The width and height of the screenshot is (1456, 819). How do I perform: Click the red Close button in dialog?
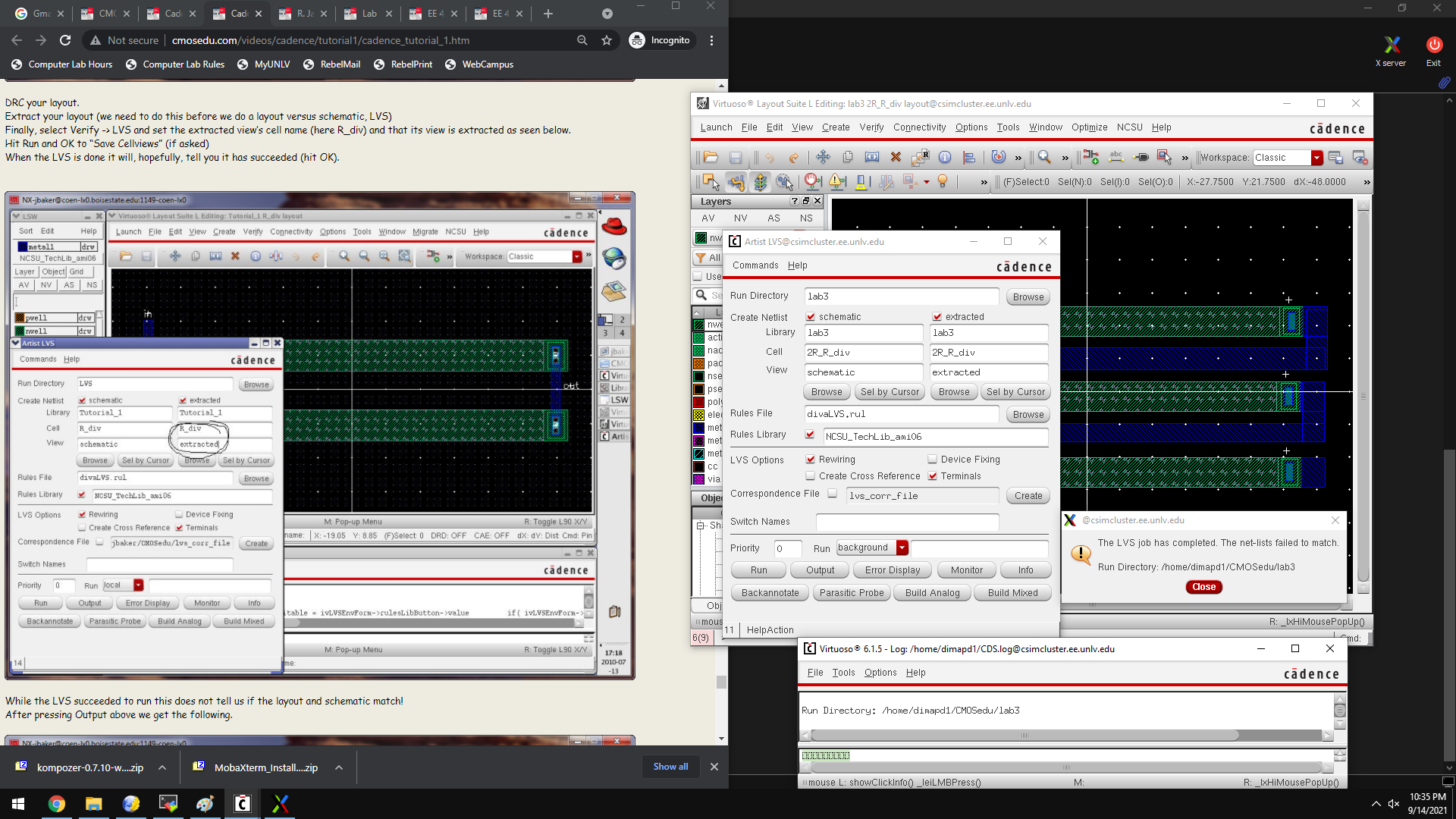tap(1203, 587)
